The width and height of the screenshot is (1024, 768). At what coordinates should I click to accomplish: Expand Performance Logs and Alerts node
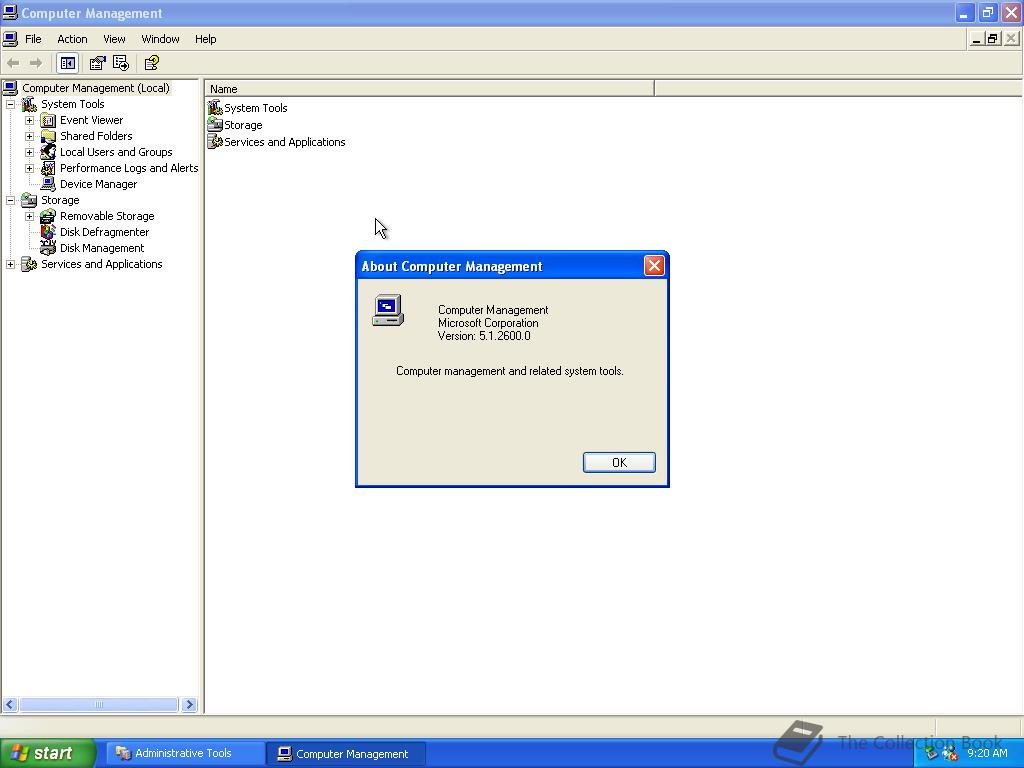29,168
